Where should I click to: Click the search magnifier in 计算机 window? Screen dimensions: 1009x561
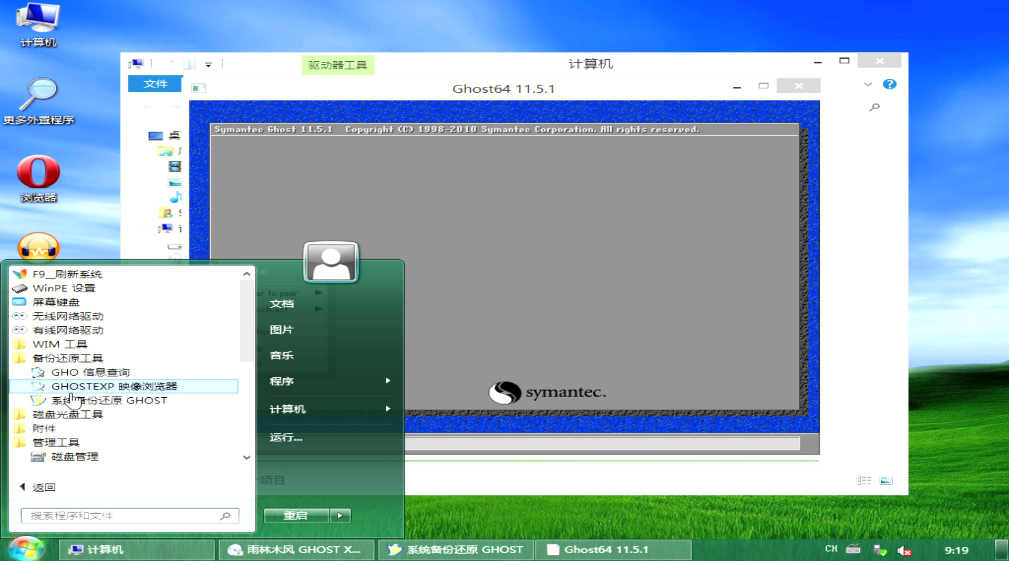point(875,107)
